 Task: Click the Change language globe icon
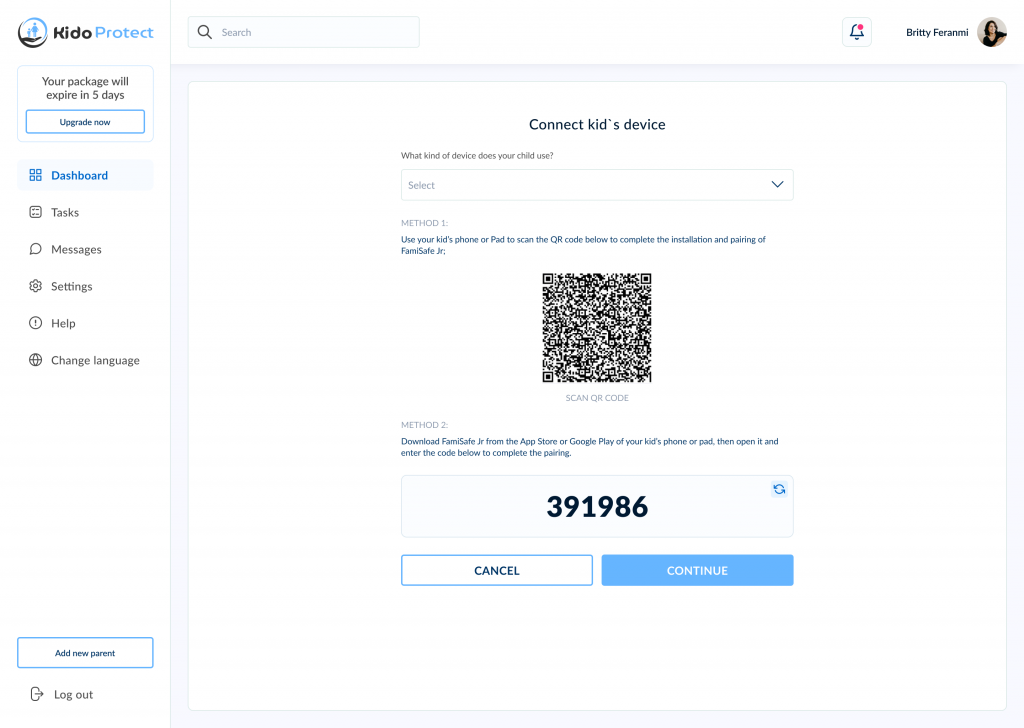[35, 360]
